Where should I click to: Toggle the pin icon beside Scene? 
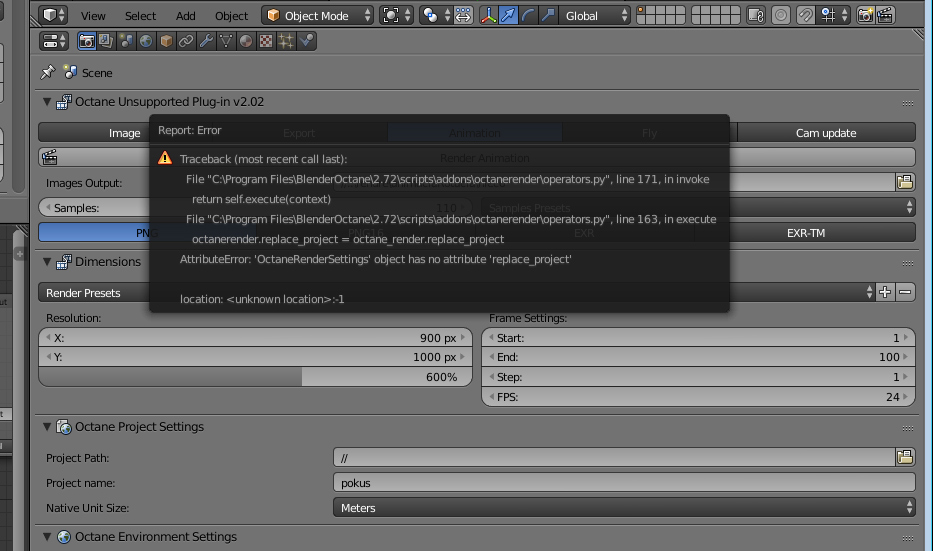48,73
